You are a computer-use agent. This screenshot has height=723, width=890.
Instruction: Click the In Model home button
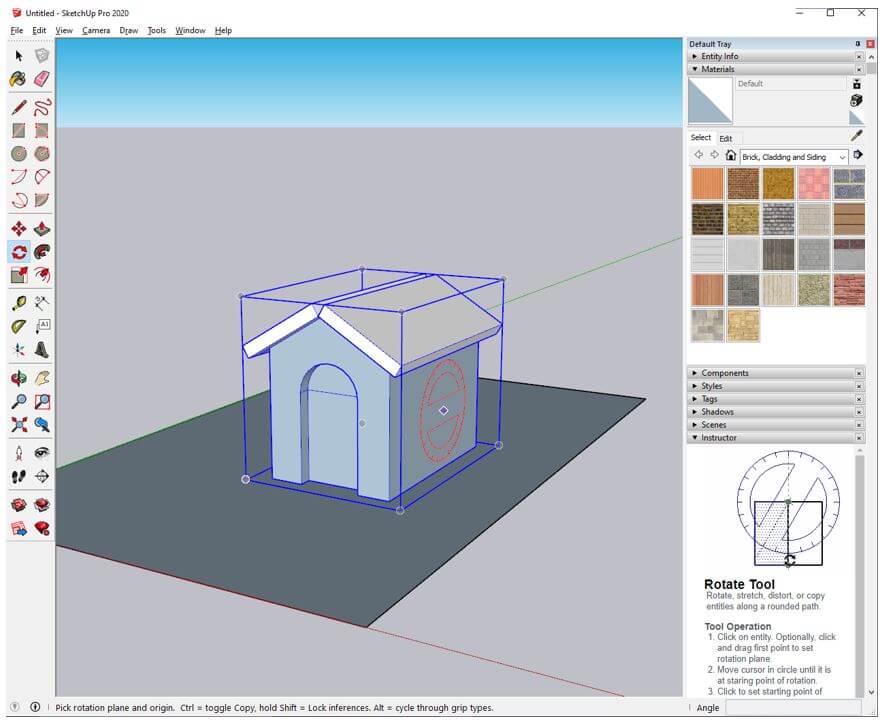731,156
